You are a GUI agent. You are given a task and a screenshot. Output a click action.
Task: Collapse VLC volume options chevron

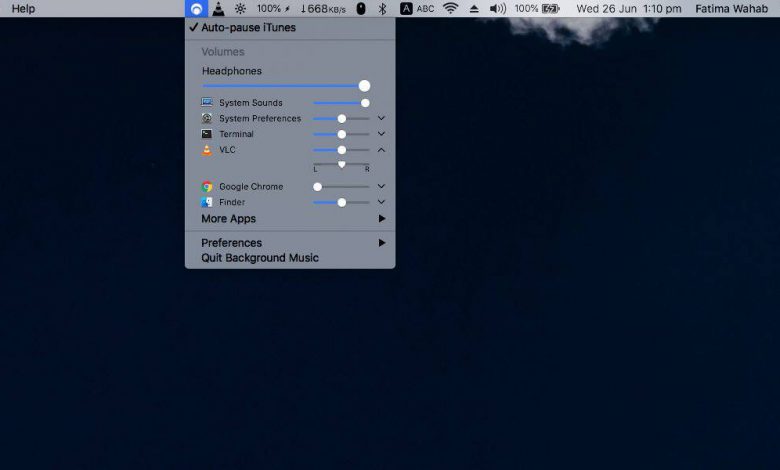[x=381, y=150]
